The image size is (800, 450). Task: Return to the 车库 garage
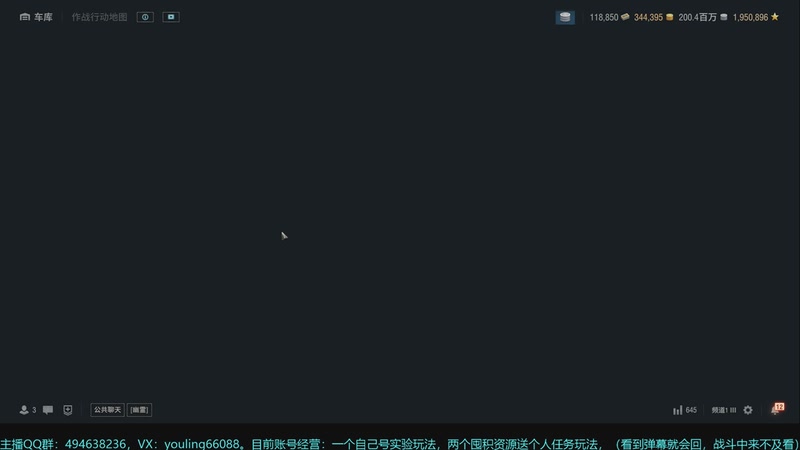tap(36, 17)
